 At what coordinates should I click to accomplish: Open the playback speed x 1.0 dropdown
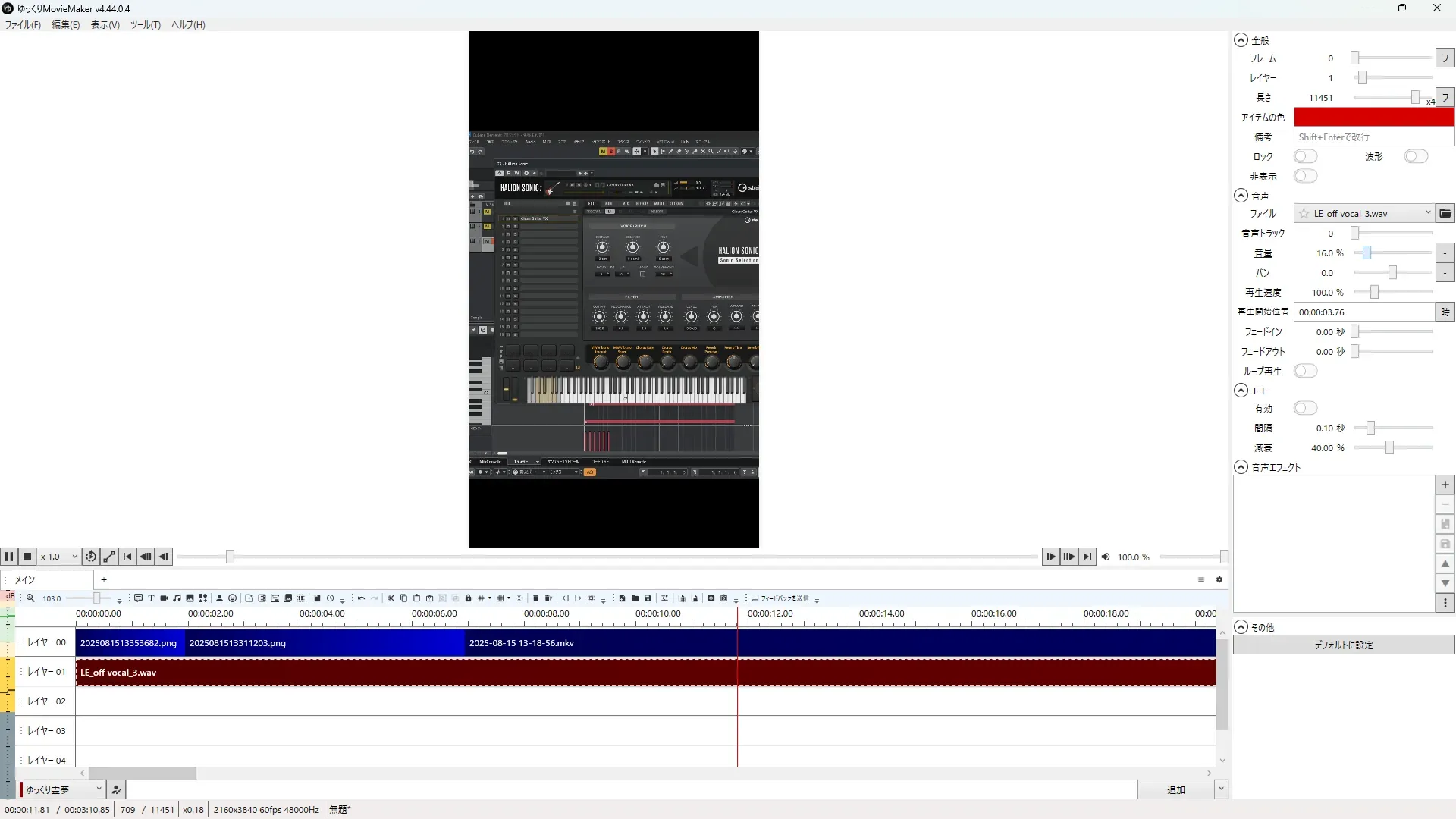click(x=59, y=557)
